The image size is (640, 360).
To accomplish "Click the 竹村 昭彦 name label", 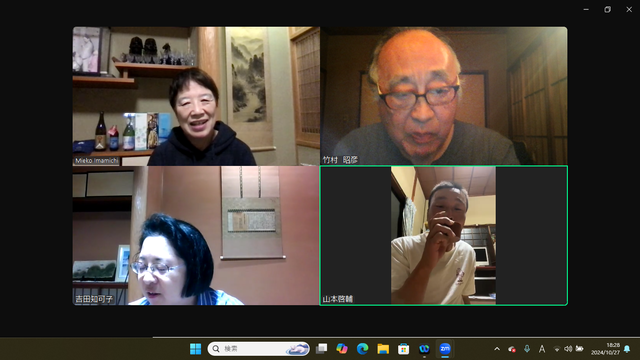I will point(340,160).
